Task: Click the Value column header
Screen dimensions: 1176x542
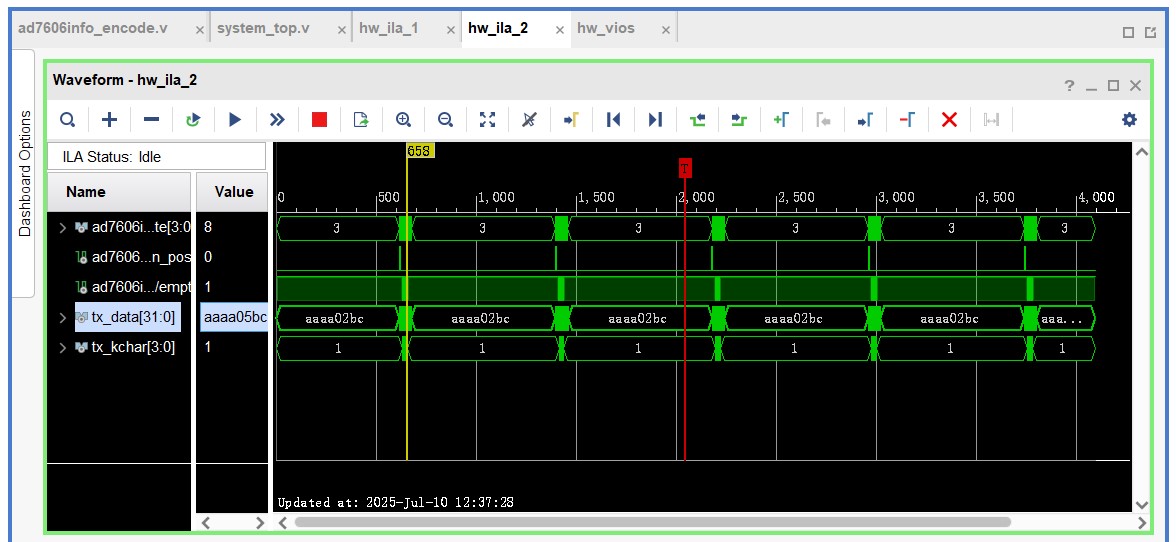Action: tap(232, 192)
